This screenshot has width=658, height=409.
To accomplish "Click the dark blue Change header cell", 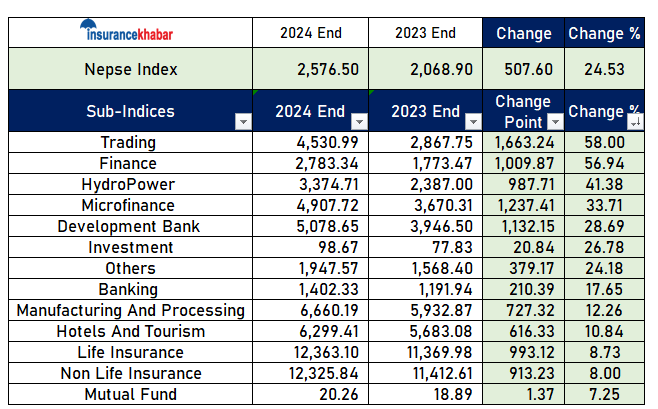I will [x=523, y=33].
